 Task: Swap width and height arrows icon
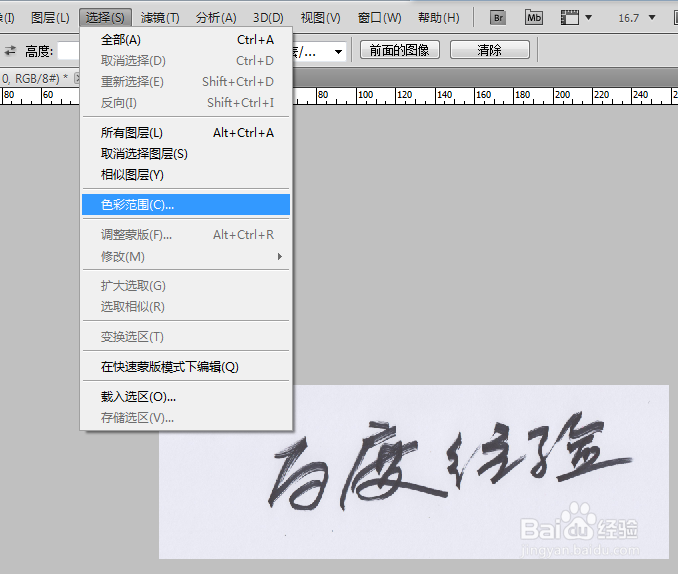pyautogui.click(x=10, y=51)
